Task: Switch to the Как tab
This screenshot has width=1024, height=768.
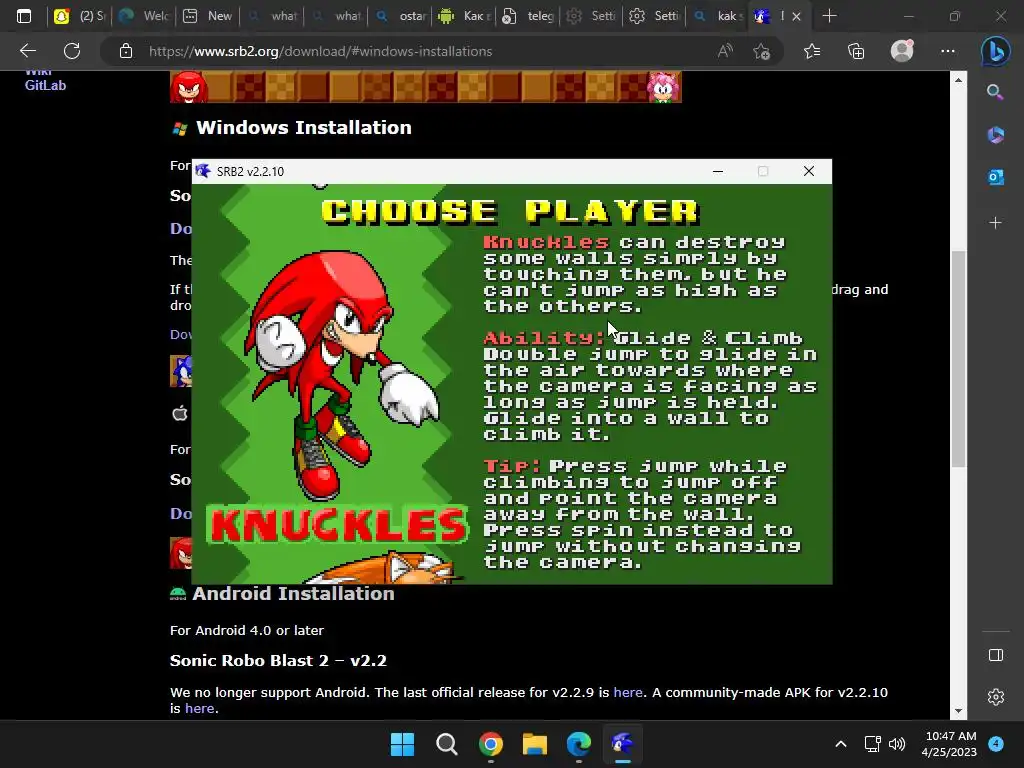Action: click(464, 16)
